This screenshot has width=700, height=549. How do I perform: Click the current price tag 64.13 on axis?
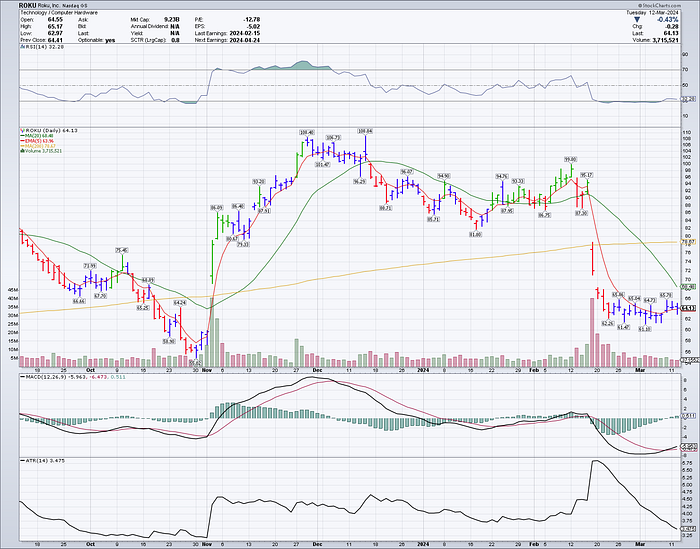point(688,308)
